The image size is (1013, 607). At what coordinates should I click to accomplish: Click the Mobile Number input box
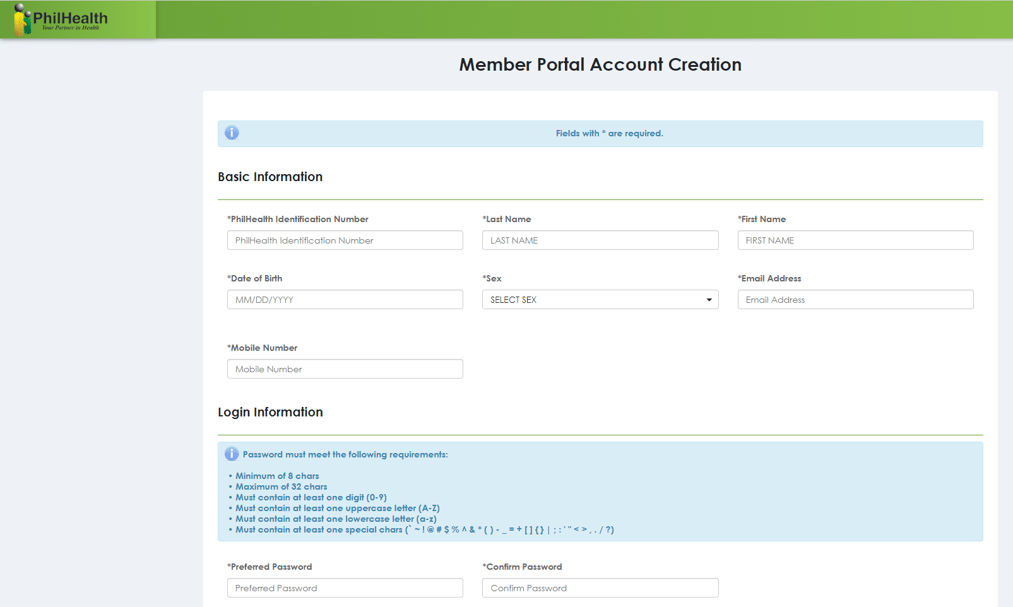[345, 369]
